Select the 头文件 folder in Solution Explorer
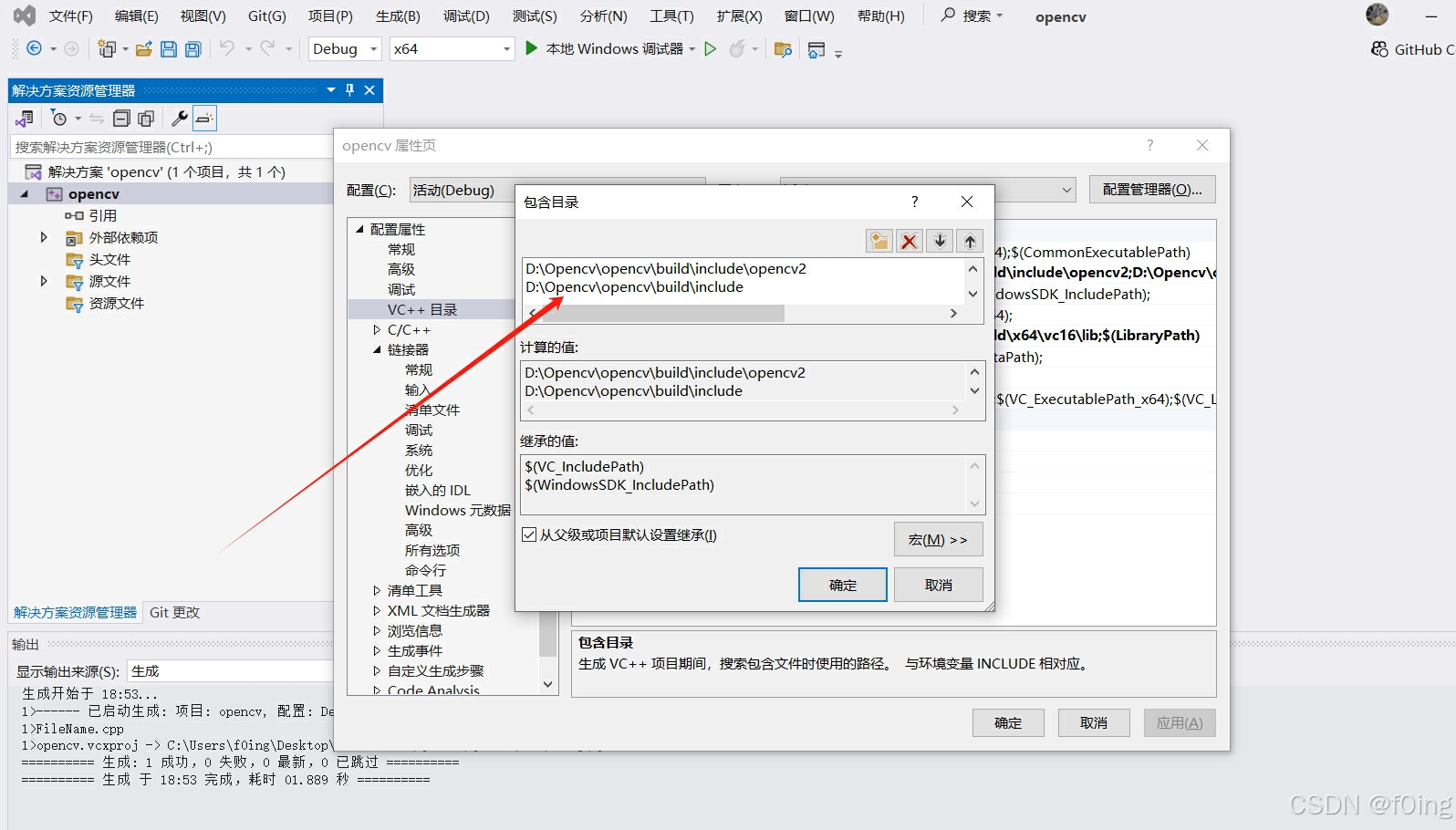Viewport: 1456px width, 830px height. pos(109,259)
